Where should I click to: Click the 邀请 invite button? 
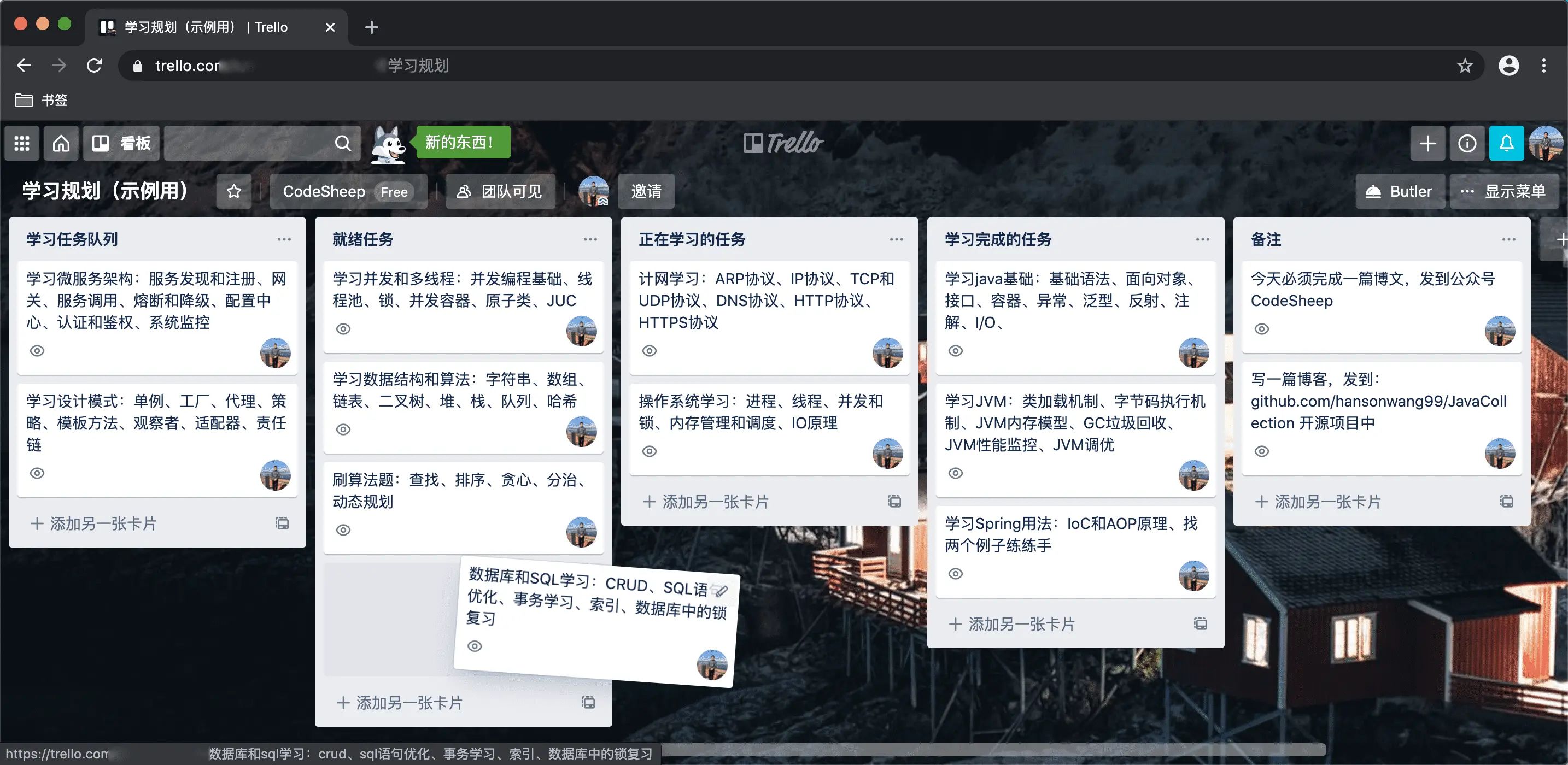[x=646, y=192]
